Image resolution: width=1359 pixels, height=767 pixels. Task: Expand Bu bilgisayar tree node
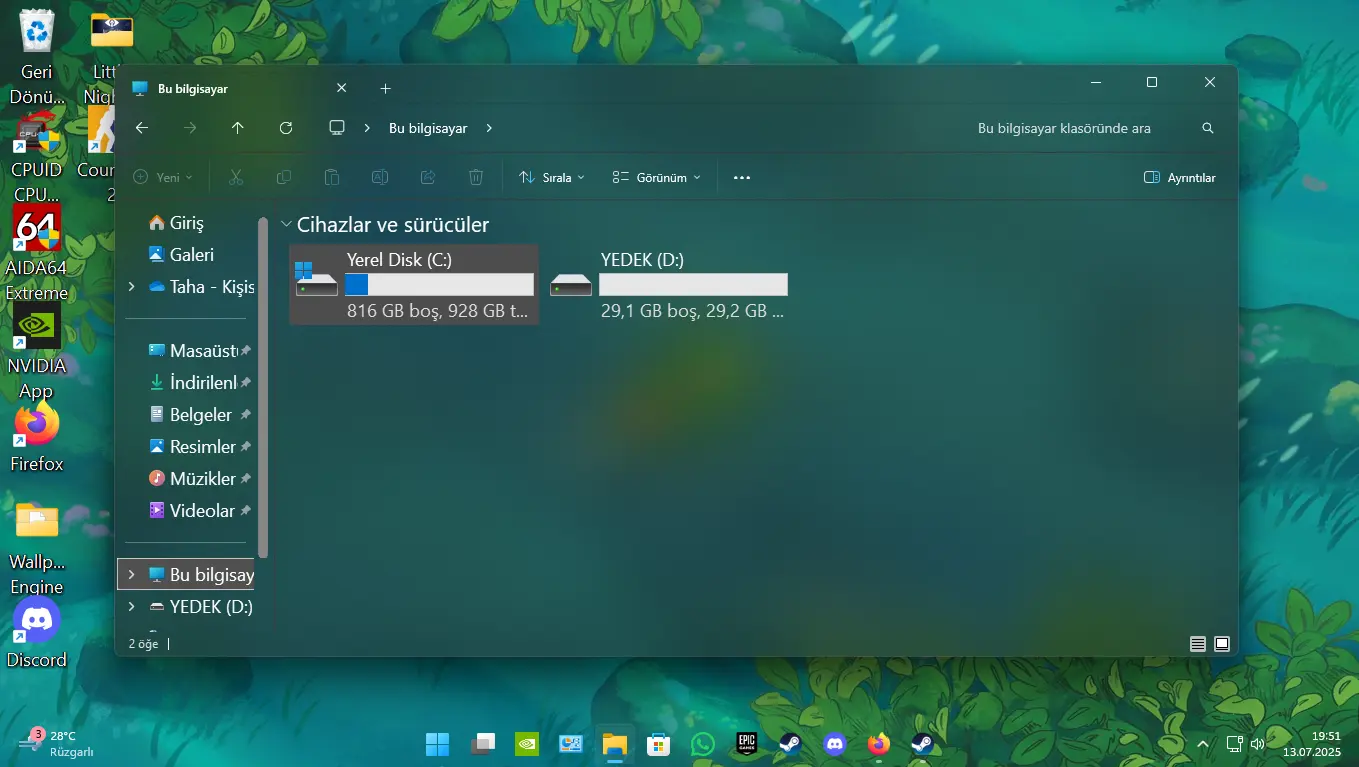tap(131, 575)
